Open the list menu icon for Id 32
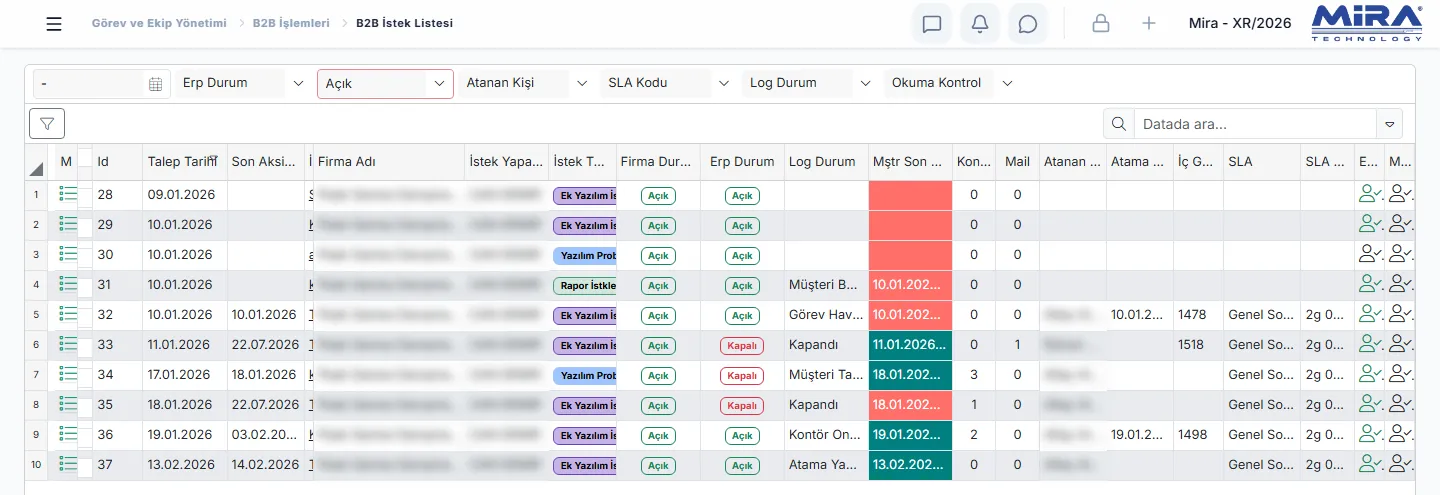Image resolution: width=1440 pixels, height=495 pixels. tap(68, 314)
